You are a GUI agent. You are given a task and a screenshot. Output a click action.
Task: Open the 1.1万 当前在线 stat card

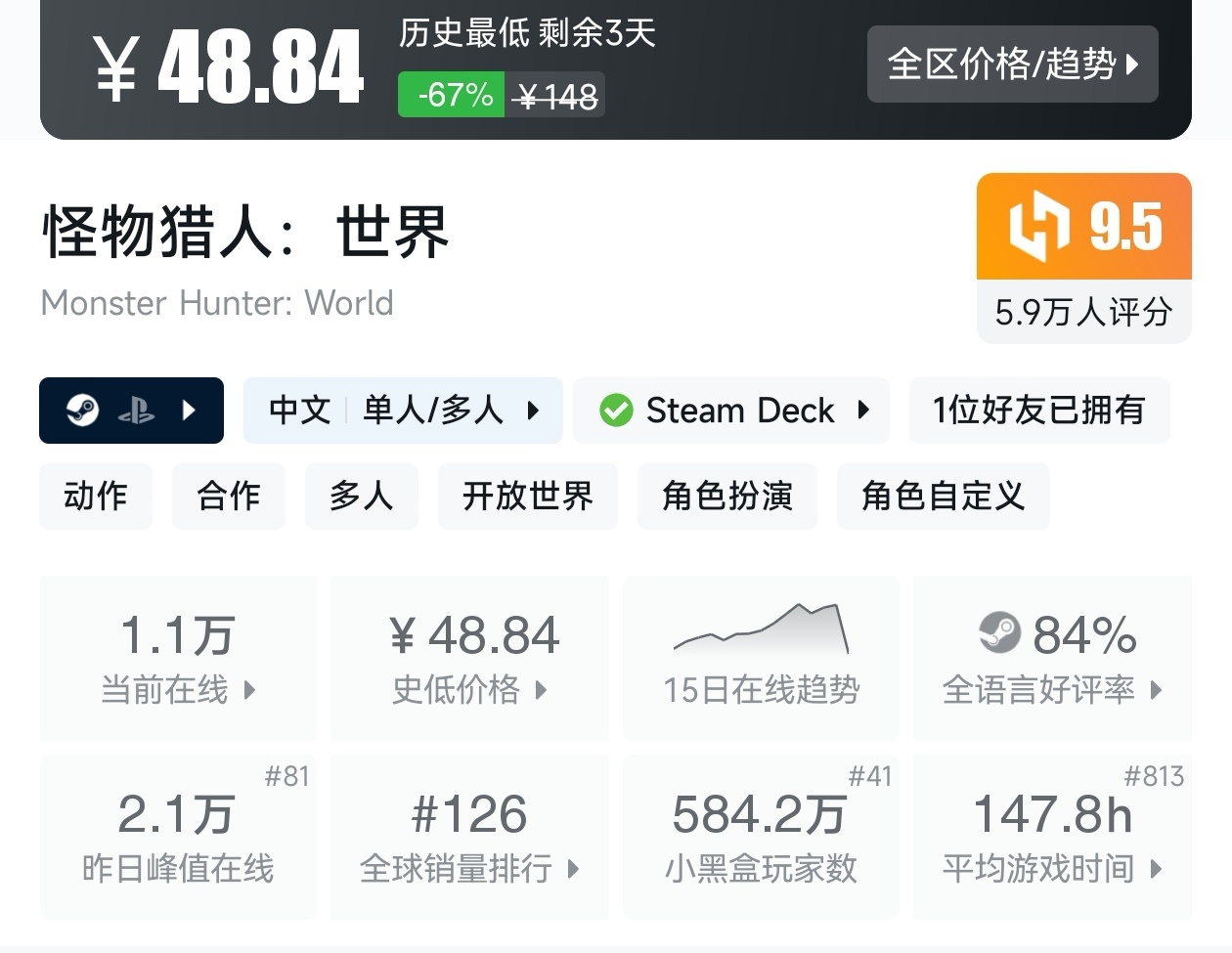(178, 658)
